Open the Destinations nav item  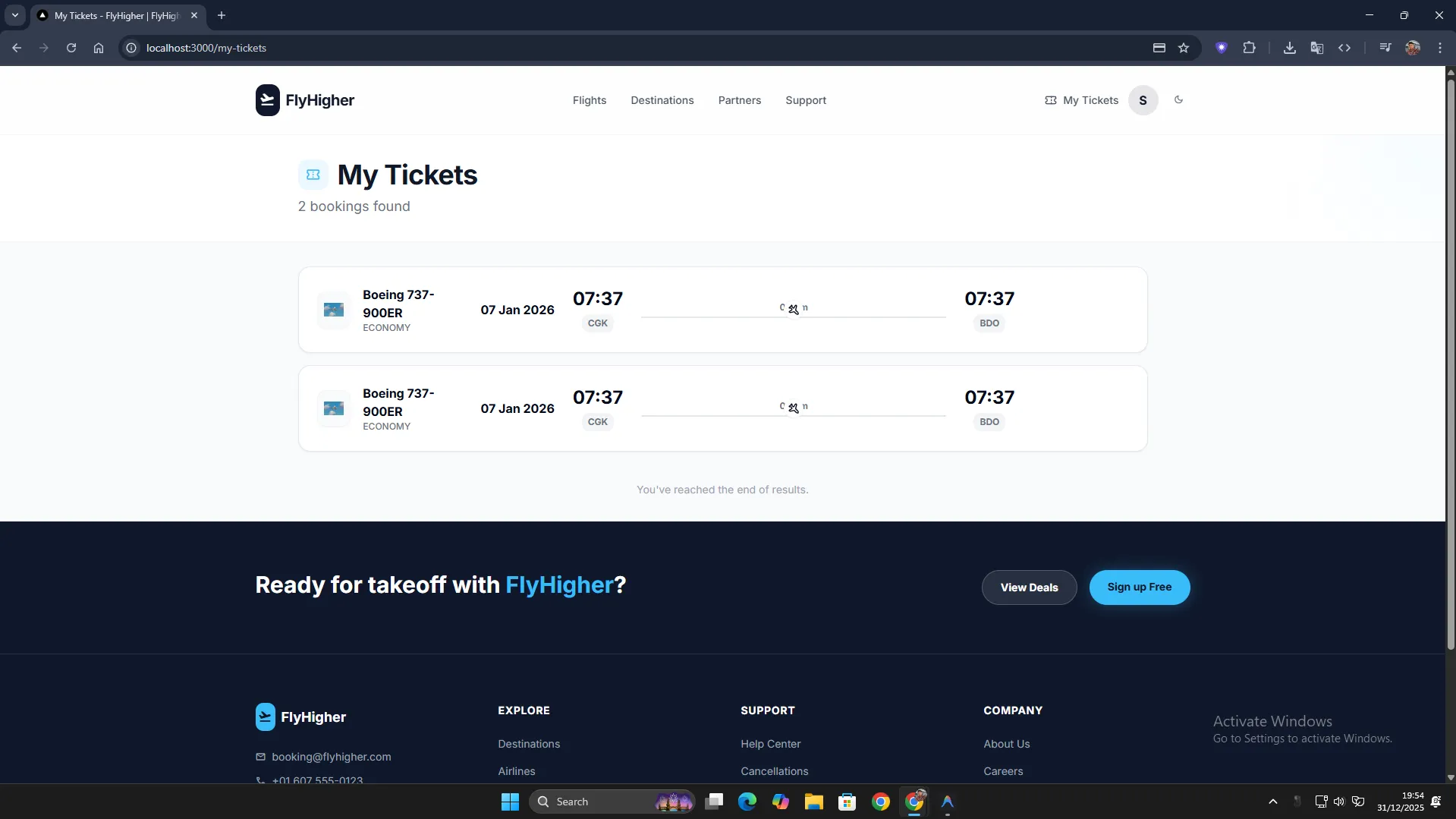(662, 100)
